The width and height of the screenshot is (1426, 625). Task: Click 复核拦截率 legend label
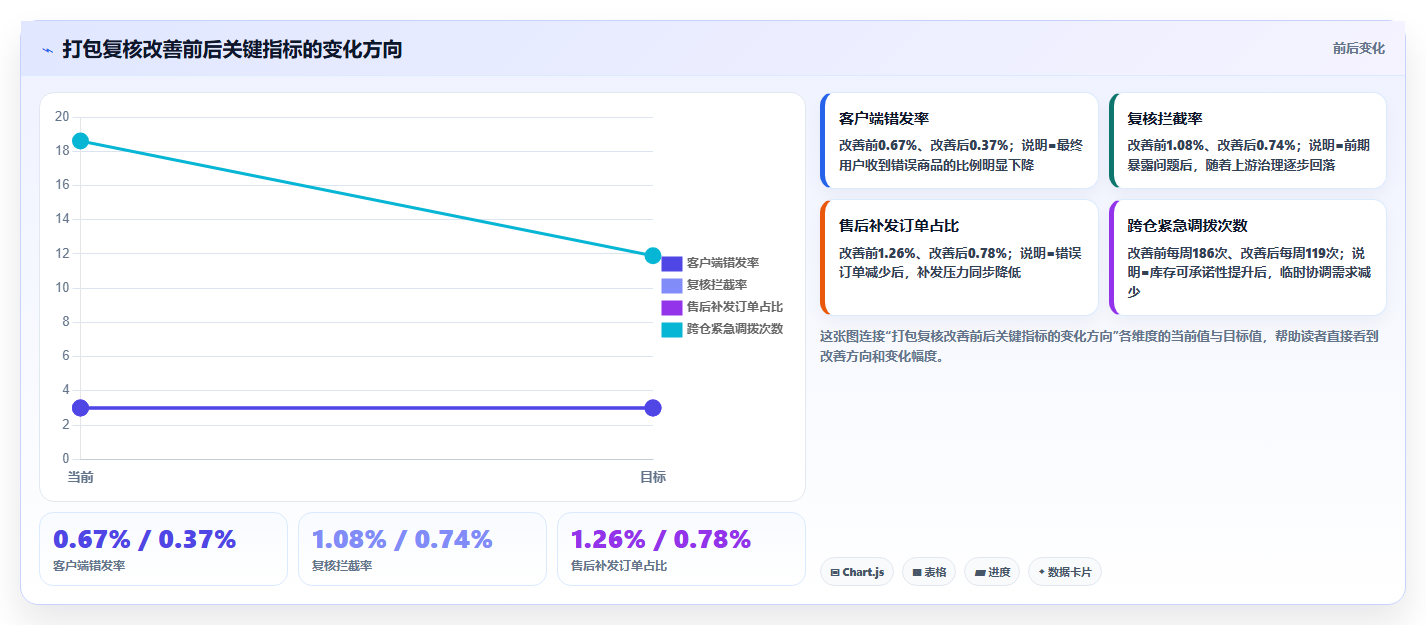coord(717,285)
